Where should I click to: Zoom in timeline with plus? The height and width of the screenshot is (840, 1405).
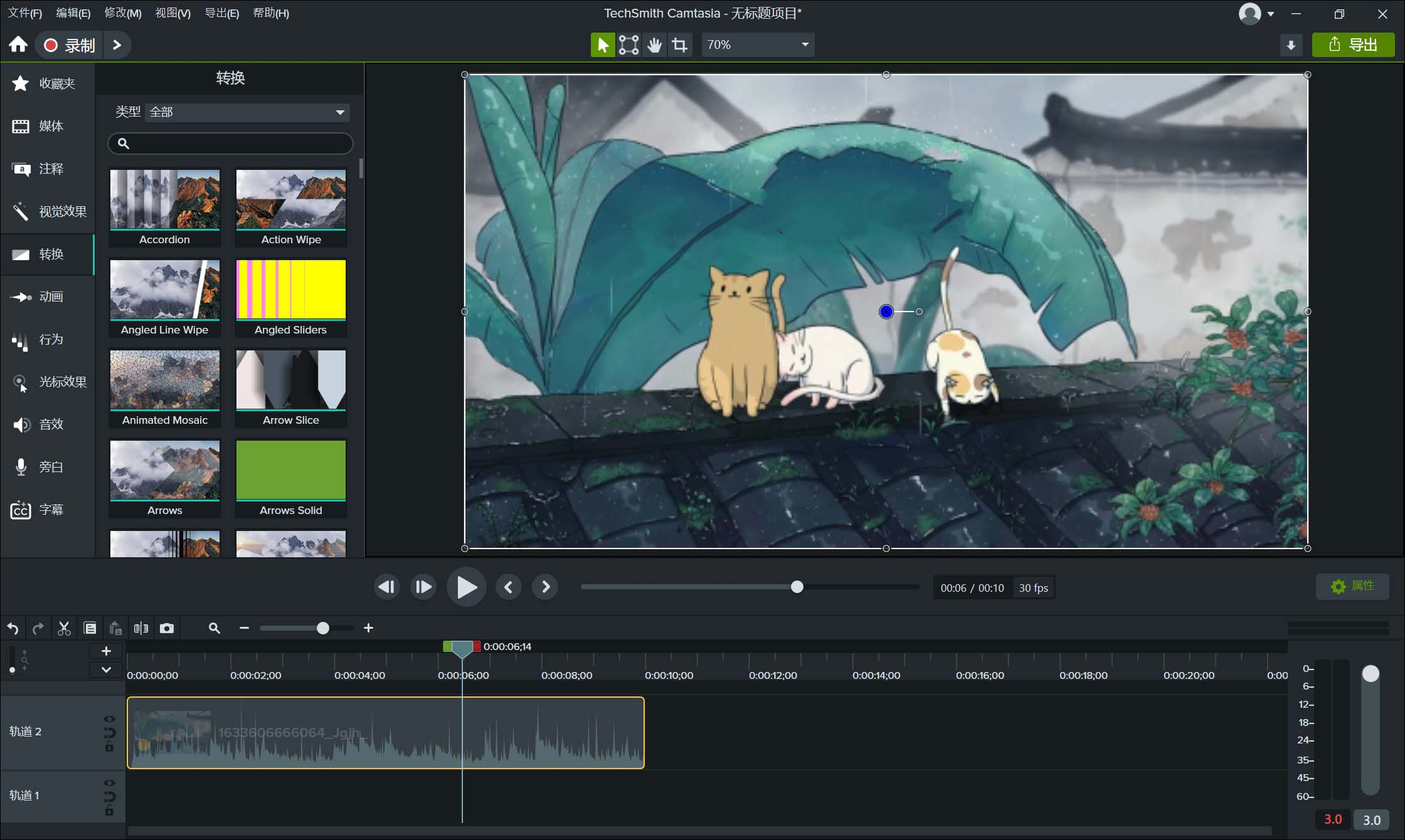click(369, 628)
